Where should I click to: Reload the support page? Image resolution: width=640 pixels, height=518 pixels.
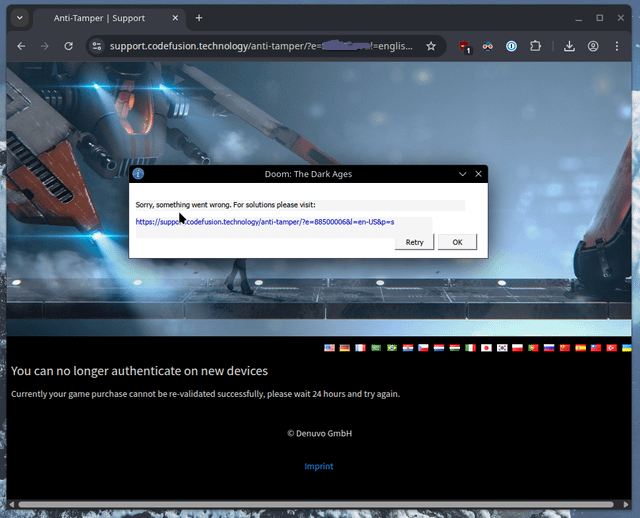(x=69, y=46)
